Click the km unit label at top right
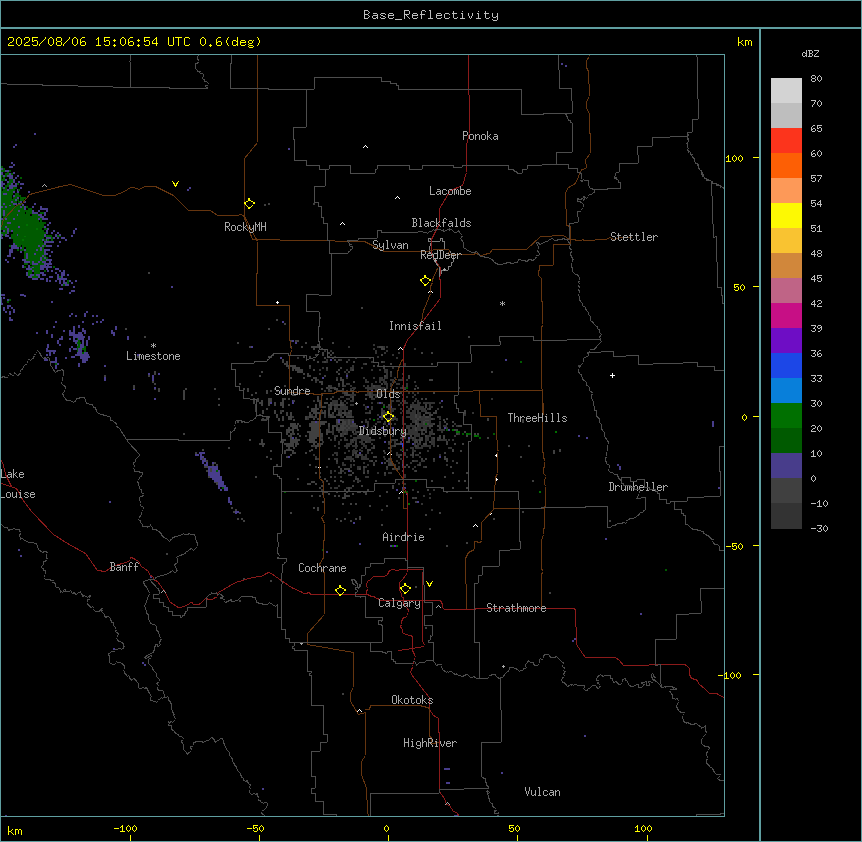862x842 pixels. pos(744,42)
